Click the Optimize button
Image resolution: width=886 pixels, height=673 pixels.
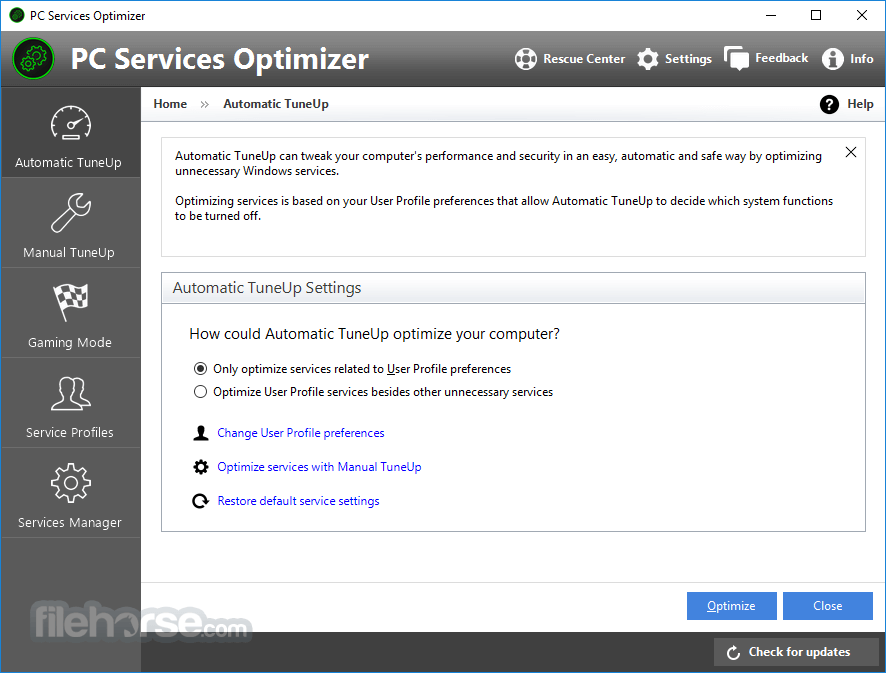click(x=731, y=606)
